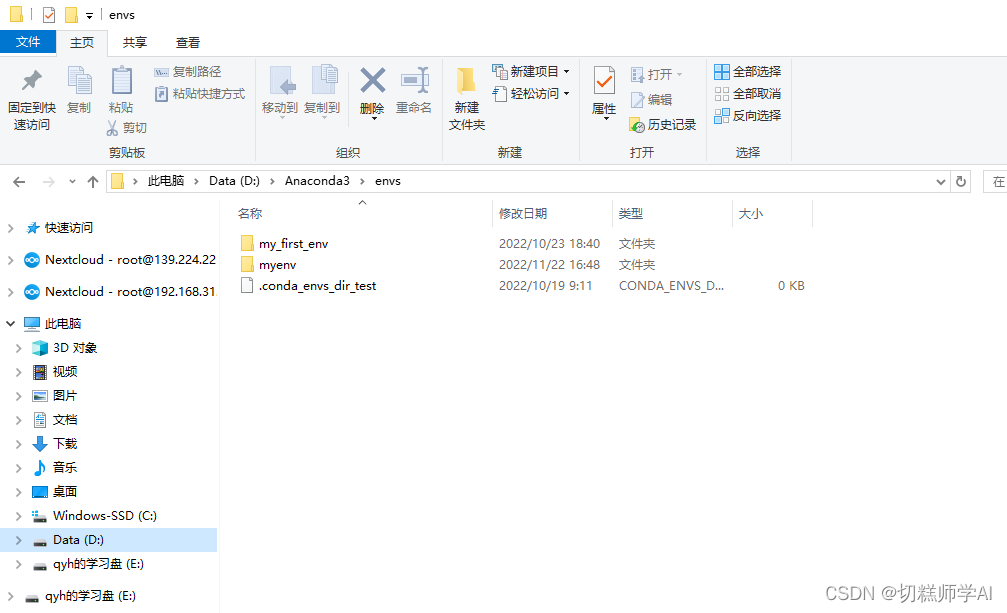
Task: Sort by Name (名称) column header
Action: point(250,214)
